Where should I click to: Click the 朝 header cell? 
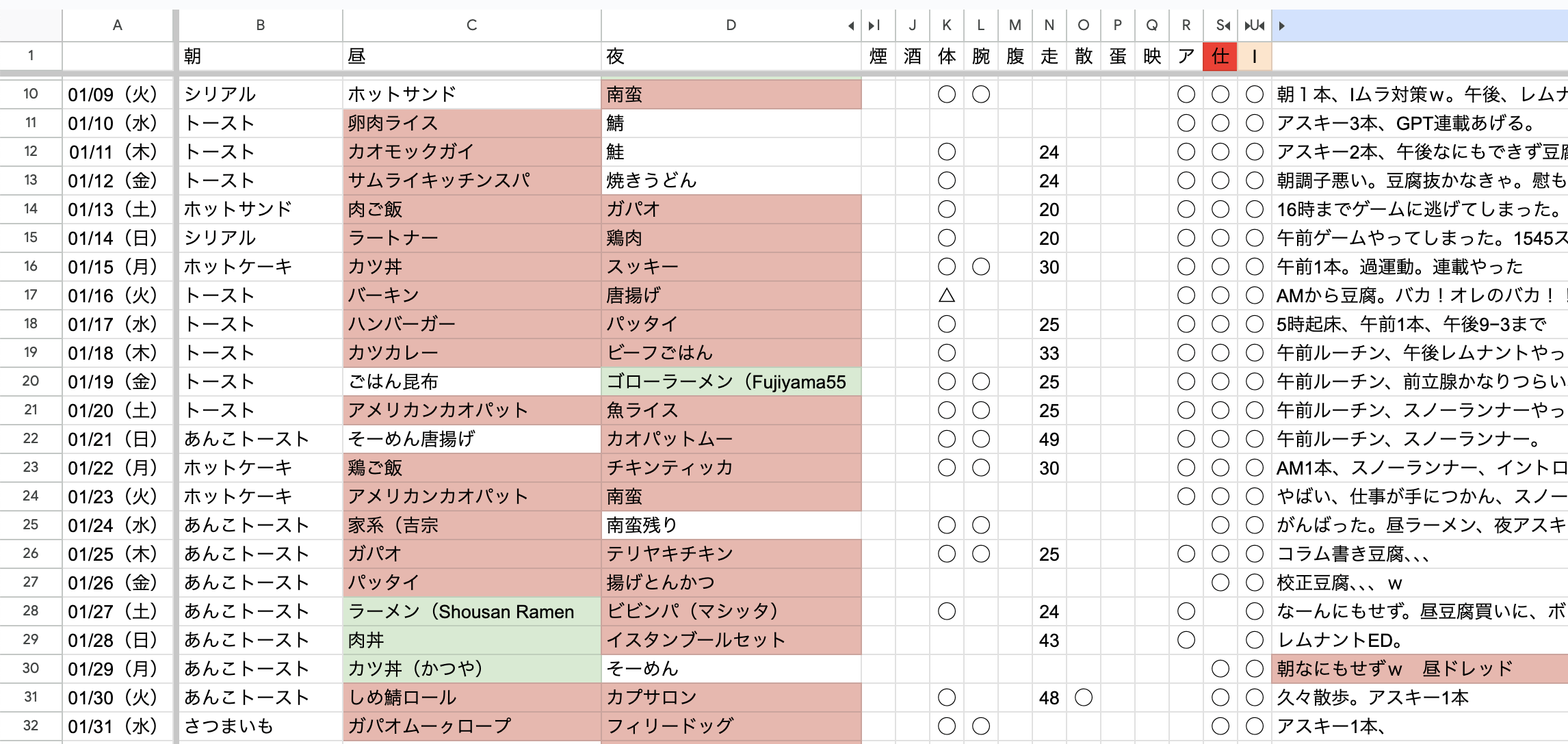click(261, 56)
